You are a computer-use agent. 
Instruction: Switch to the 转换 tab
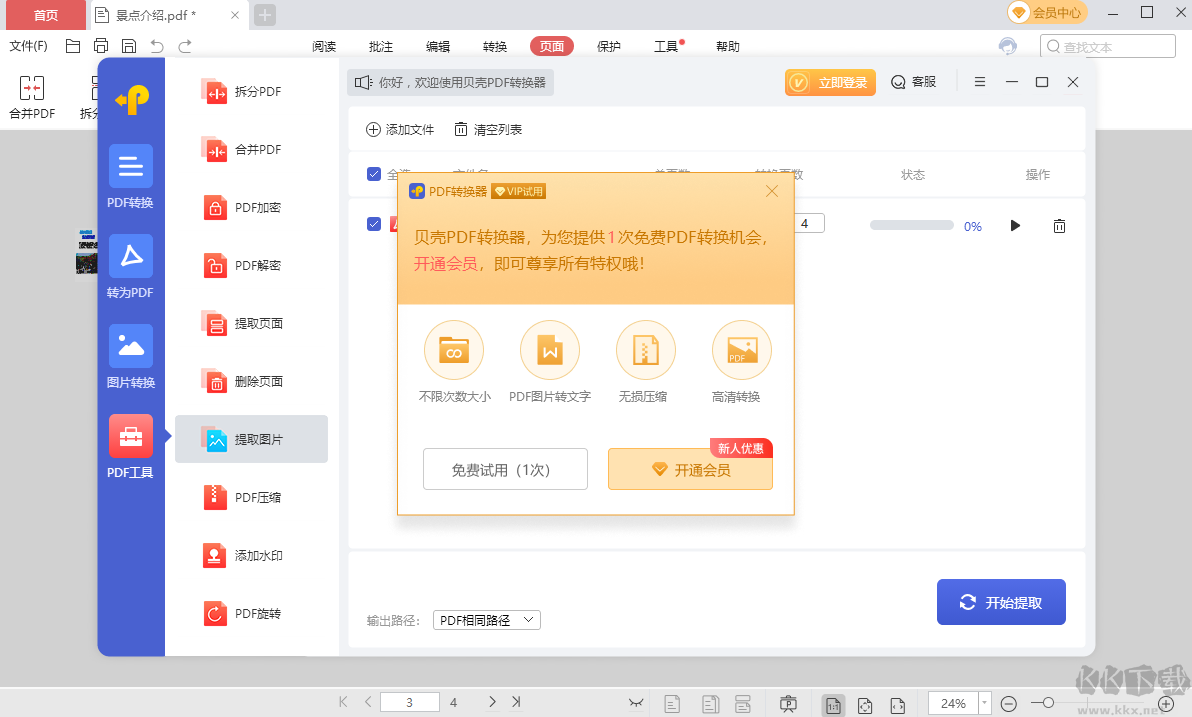(495, 46)
